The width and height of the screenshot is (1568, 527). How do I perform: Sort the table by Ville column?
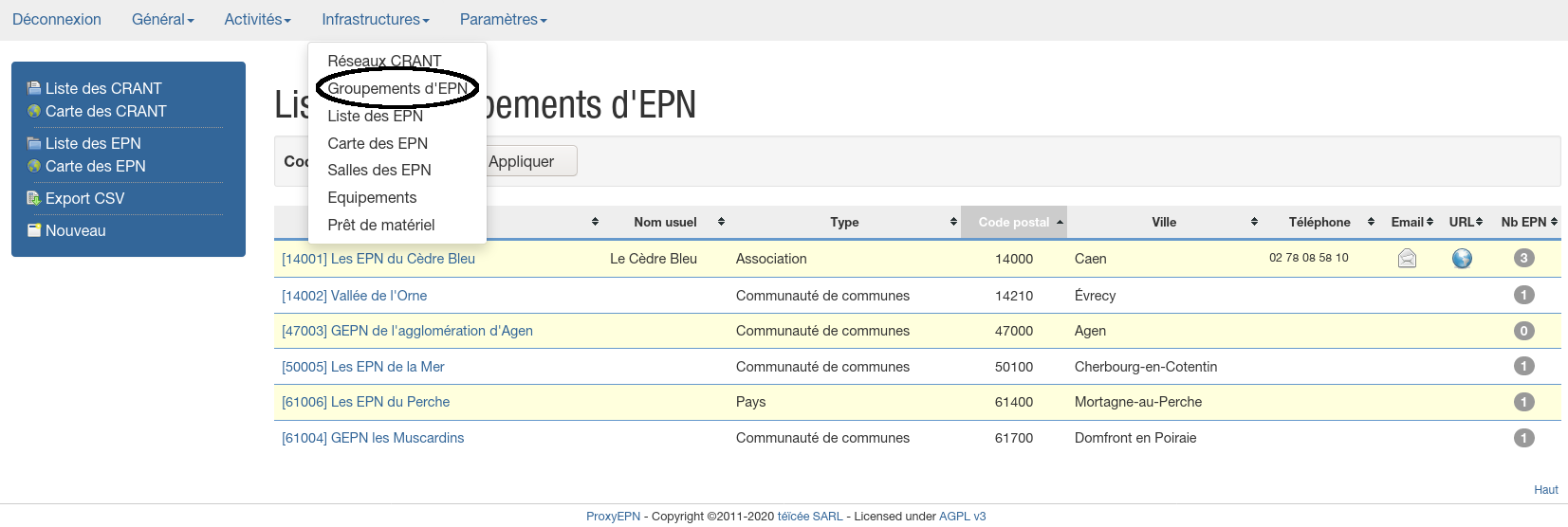coord(1164,222)
